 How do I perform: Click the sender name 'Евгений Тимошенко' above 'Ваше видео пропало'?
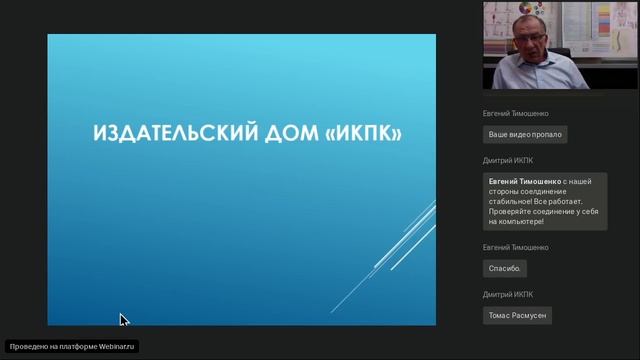pos(516,113)
